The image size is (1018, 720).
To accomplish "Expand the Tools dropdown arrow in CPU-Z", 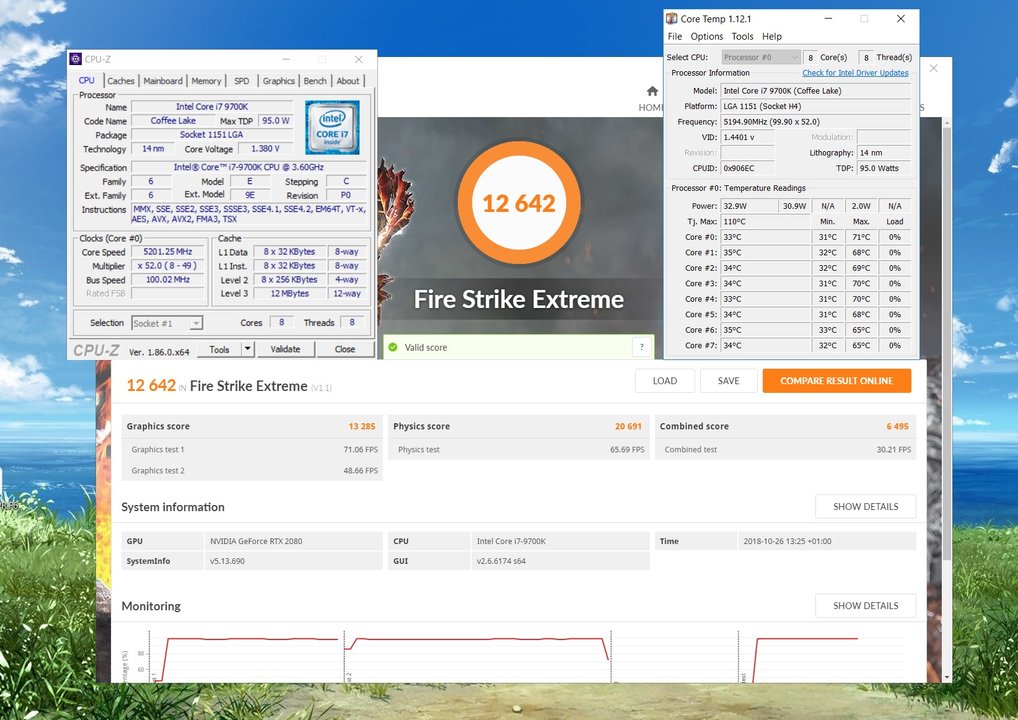I will click(x=247, y=349).
